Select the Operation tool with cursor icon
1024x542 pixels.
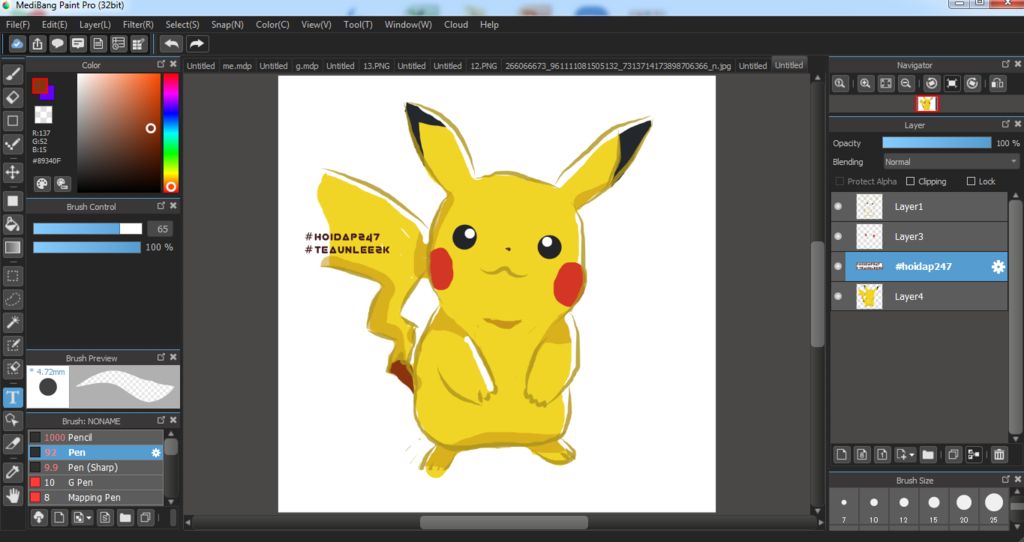click(12, 419)
